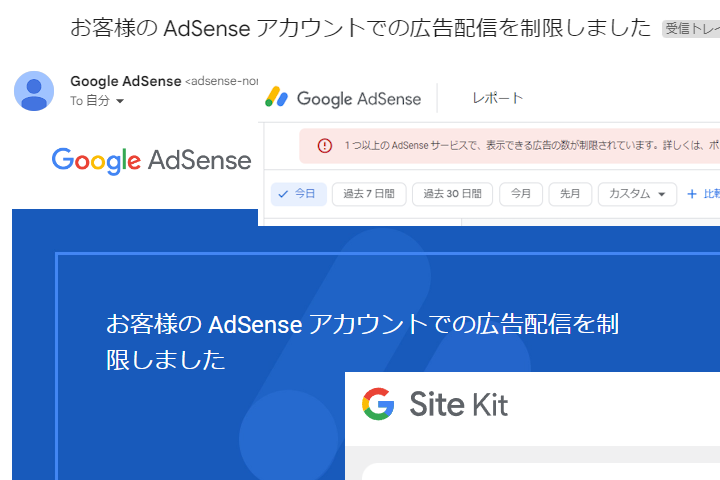Screen dimensions: 720x480
Task: Click the email subject heading
Action: [x=360, y=28]
